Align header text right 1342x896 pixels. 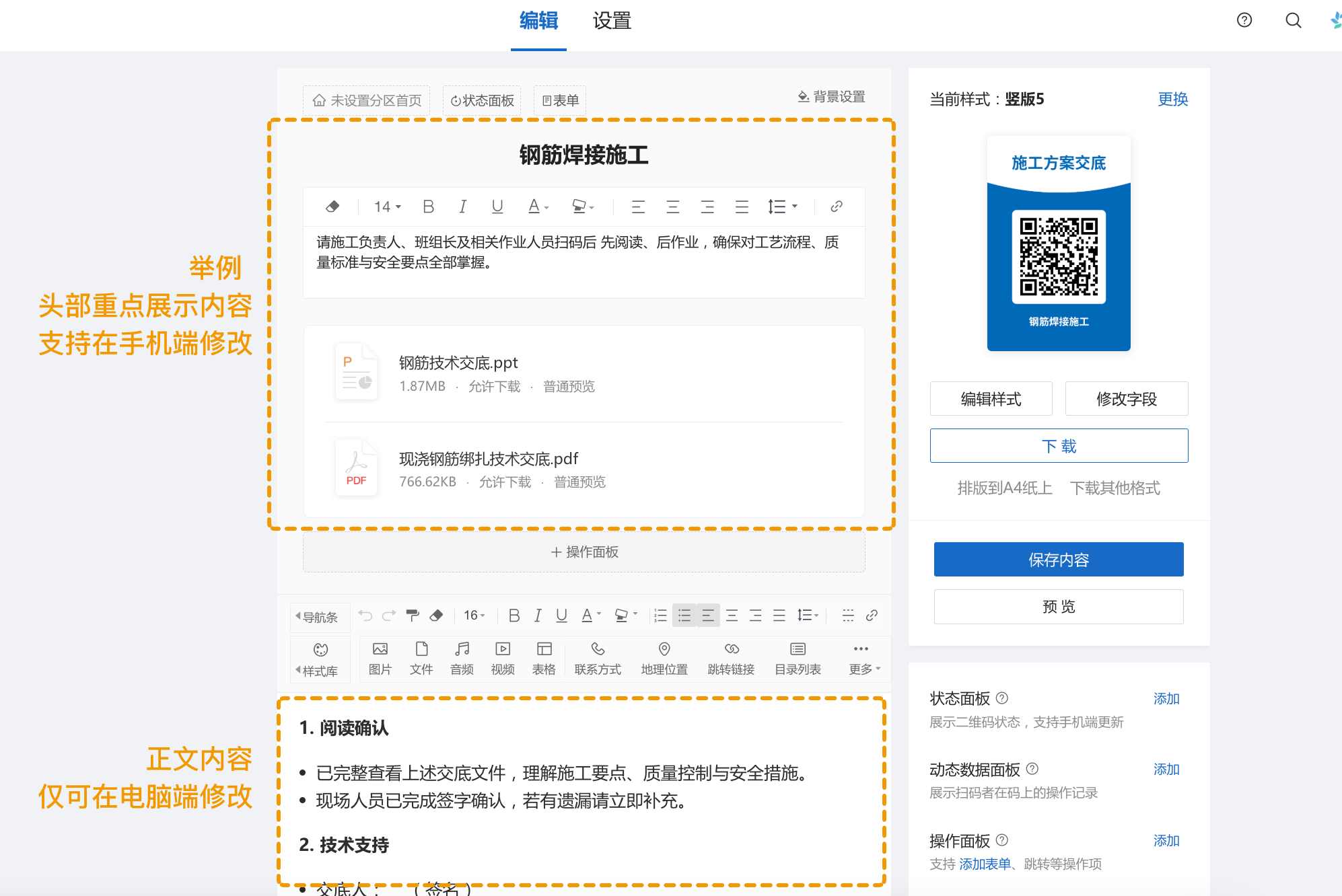707,207
